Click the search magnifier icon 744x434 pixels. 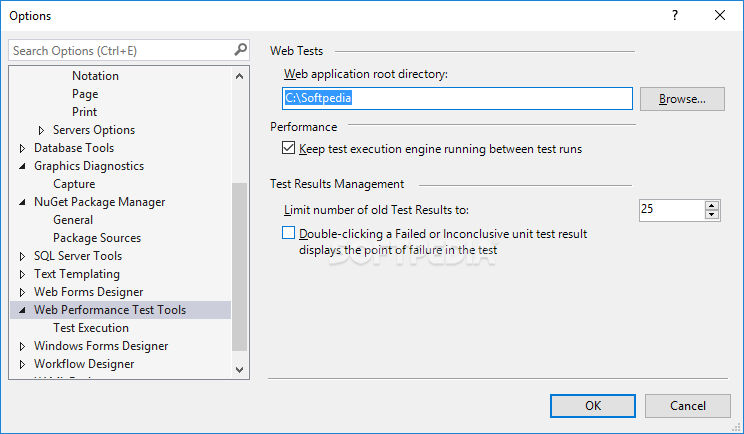(241, 50)
